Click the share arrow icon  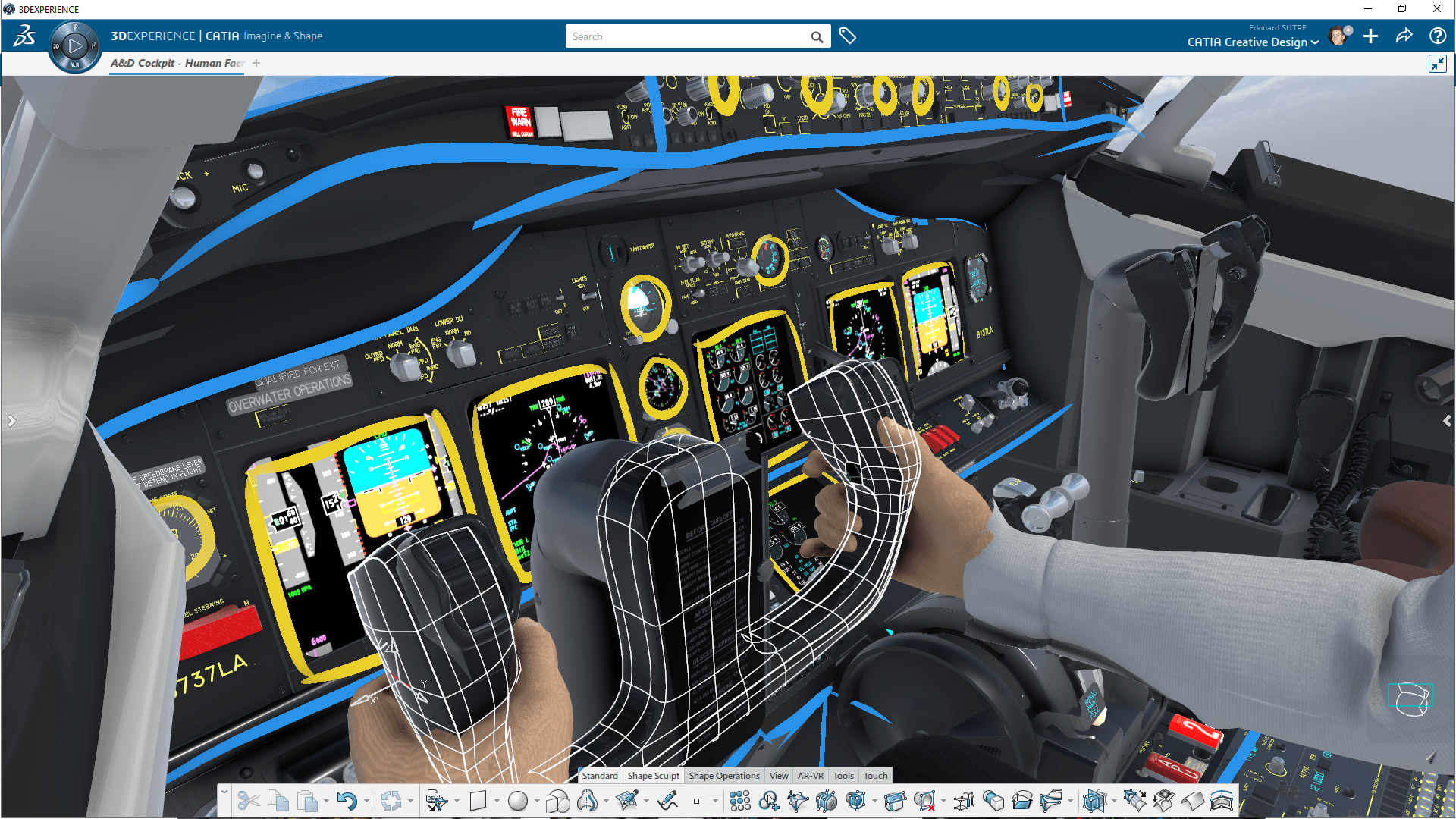tap(1404, 36)
